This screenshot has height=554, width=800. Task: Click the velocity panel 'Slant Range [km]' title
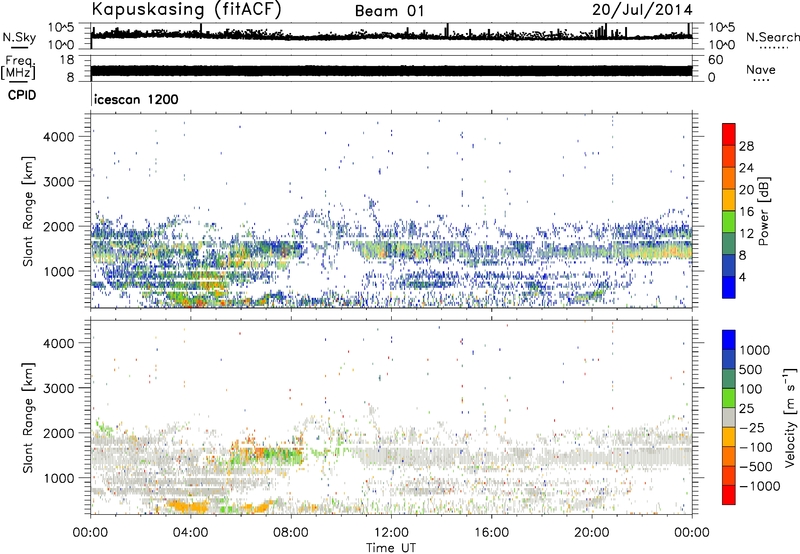pyautogui.click(x=28, y=418)
